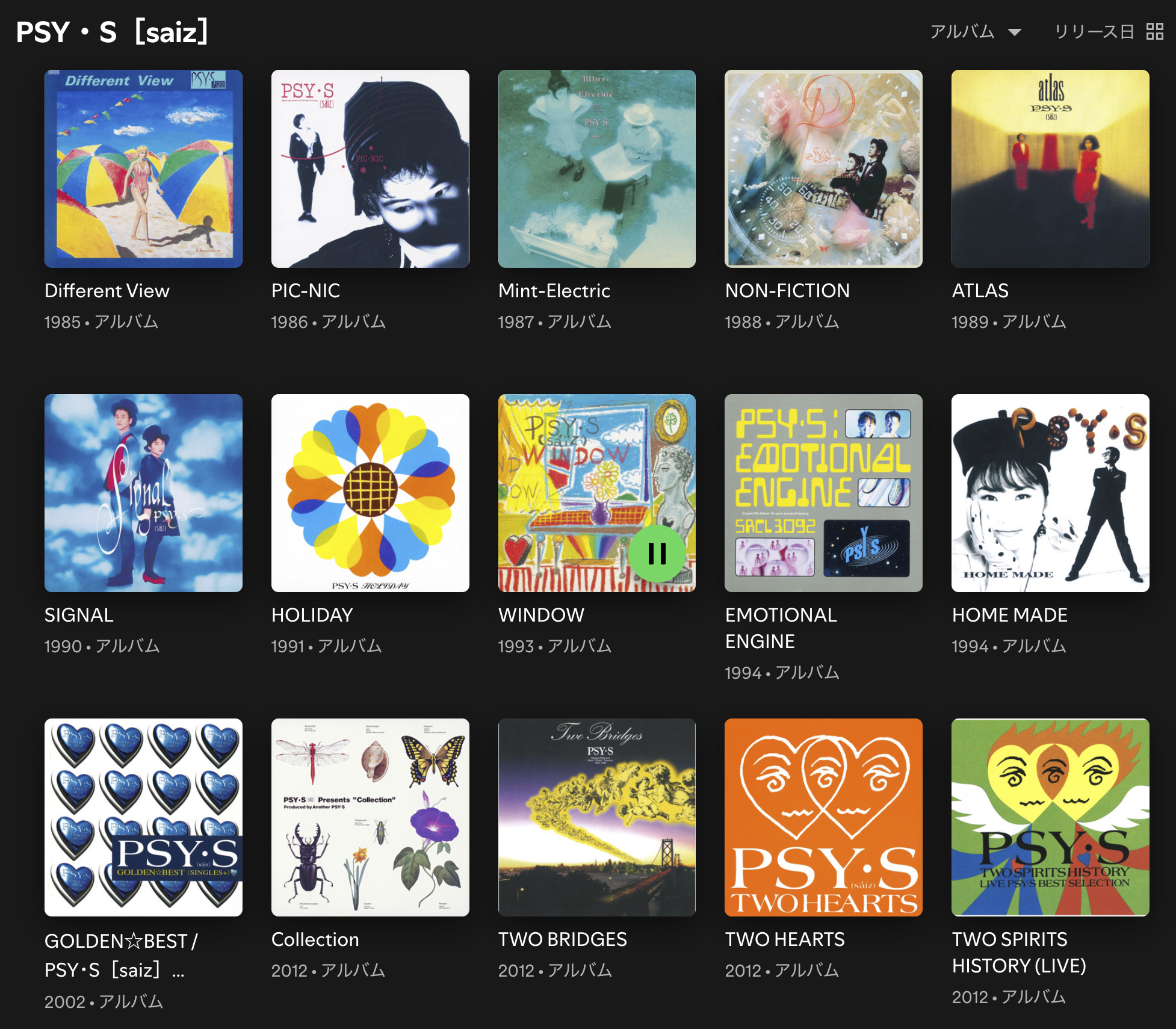Open the EMOTIONAL ENGINE album cover
The image size is (1176, 1029).
(x=823, y=493)
